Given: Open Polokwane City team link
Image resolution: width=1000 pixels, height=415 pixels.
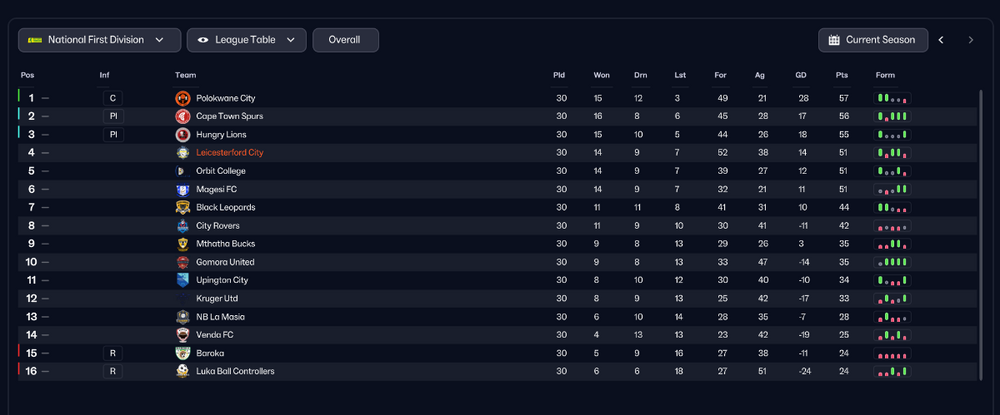Looking at the screenshot, I should coord(226,98).
